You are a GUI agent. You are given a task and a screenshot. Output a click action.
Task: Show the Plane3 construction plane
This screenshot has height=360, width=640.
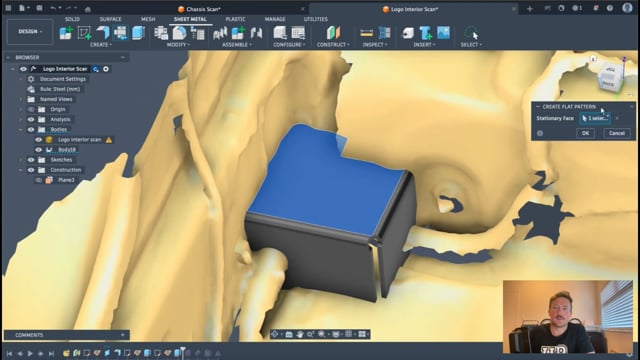[x=38, y=180]
